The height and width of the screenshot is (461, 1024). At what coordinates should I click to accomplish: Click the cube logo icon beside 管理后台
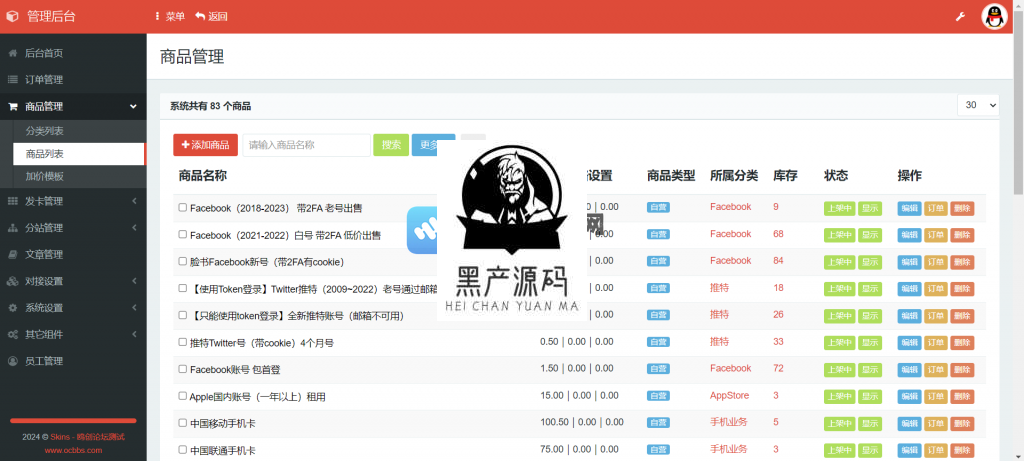click(13, 16)
